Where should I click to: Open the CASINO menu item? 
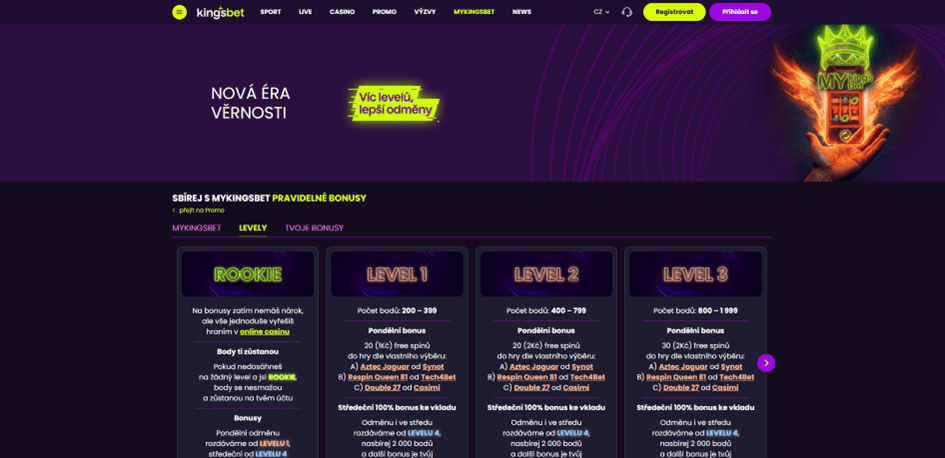[x=342, y=12]
